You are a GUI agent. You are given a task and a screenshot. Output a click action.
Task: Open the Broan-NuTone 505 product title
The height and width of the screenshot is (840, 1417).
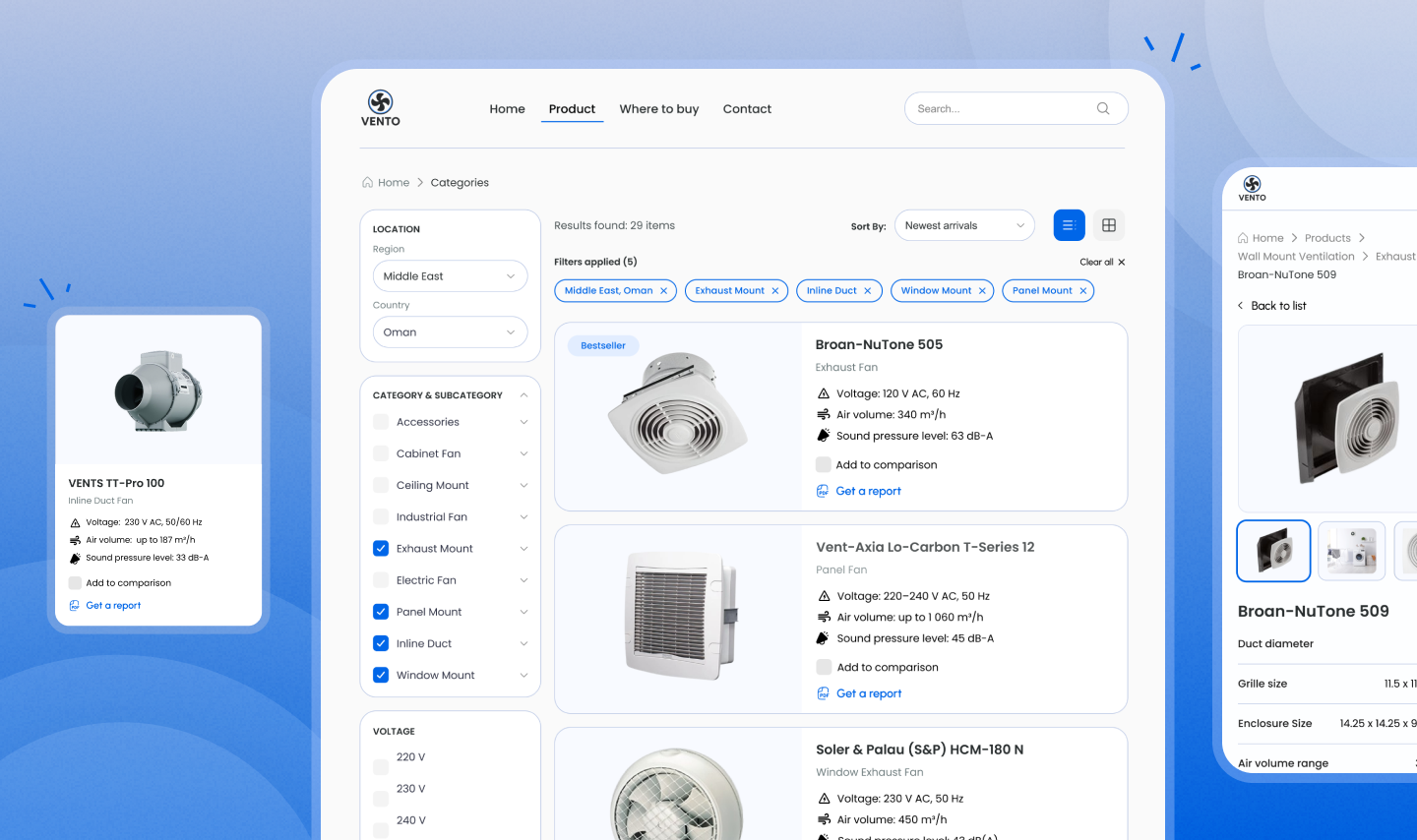click(x=879, y=344)
